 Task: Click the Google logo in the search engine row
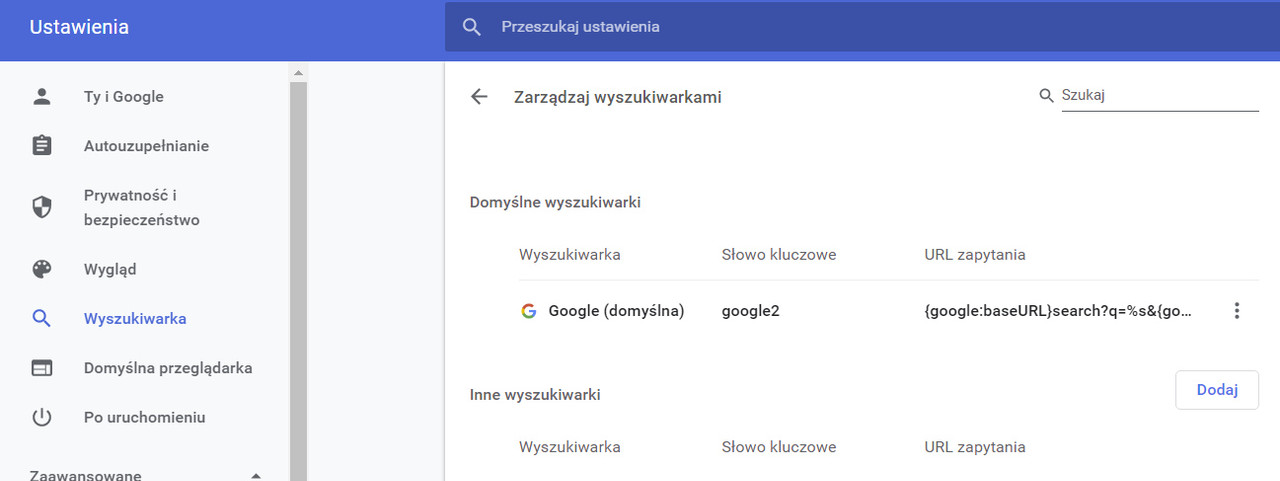[529, 311]
